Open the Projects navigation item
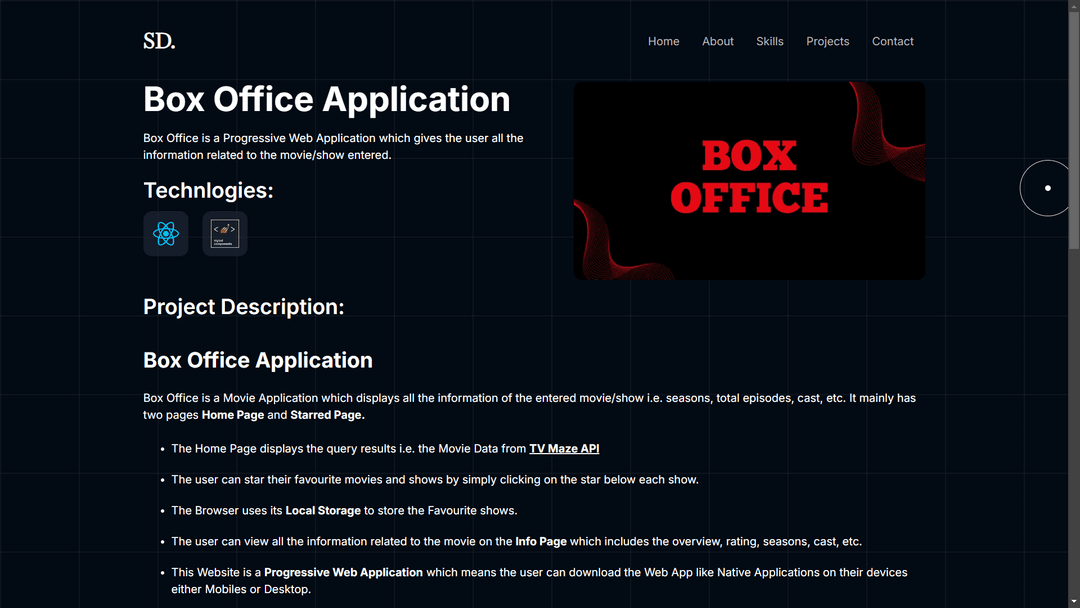 tap(827, 41)
